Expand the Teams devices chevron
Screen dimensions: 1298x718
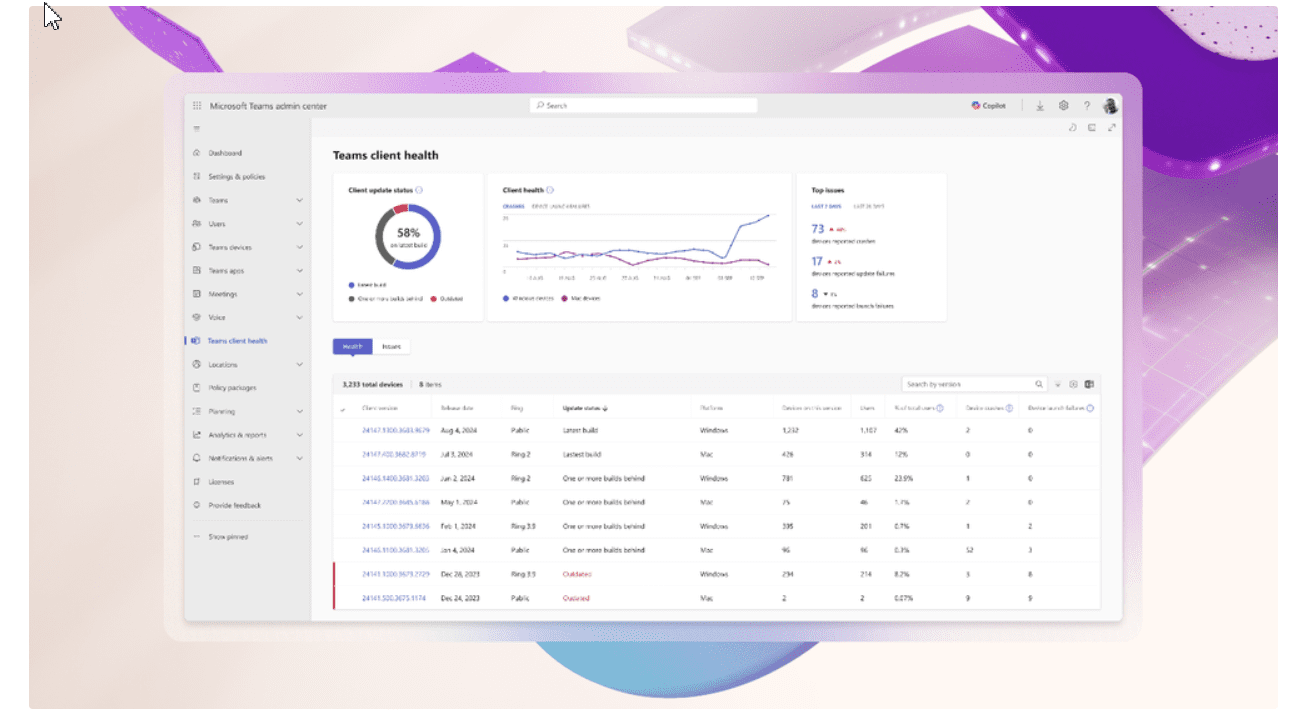pyautogui.click(x=300, y=247)
